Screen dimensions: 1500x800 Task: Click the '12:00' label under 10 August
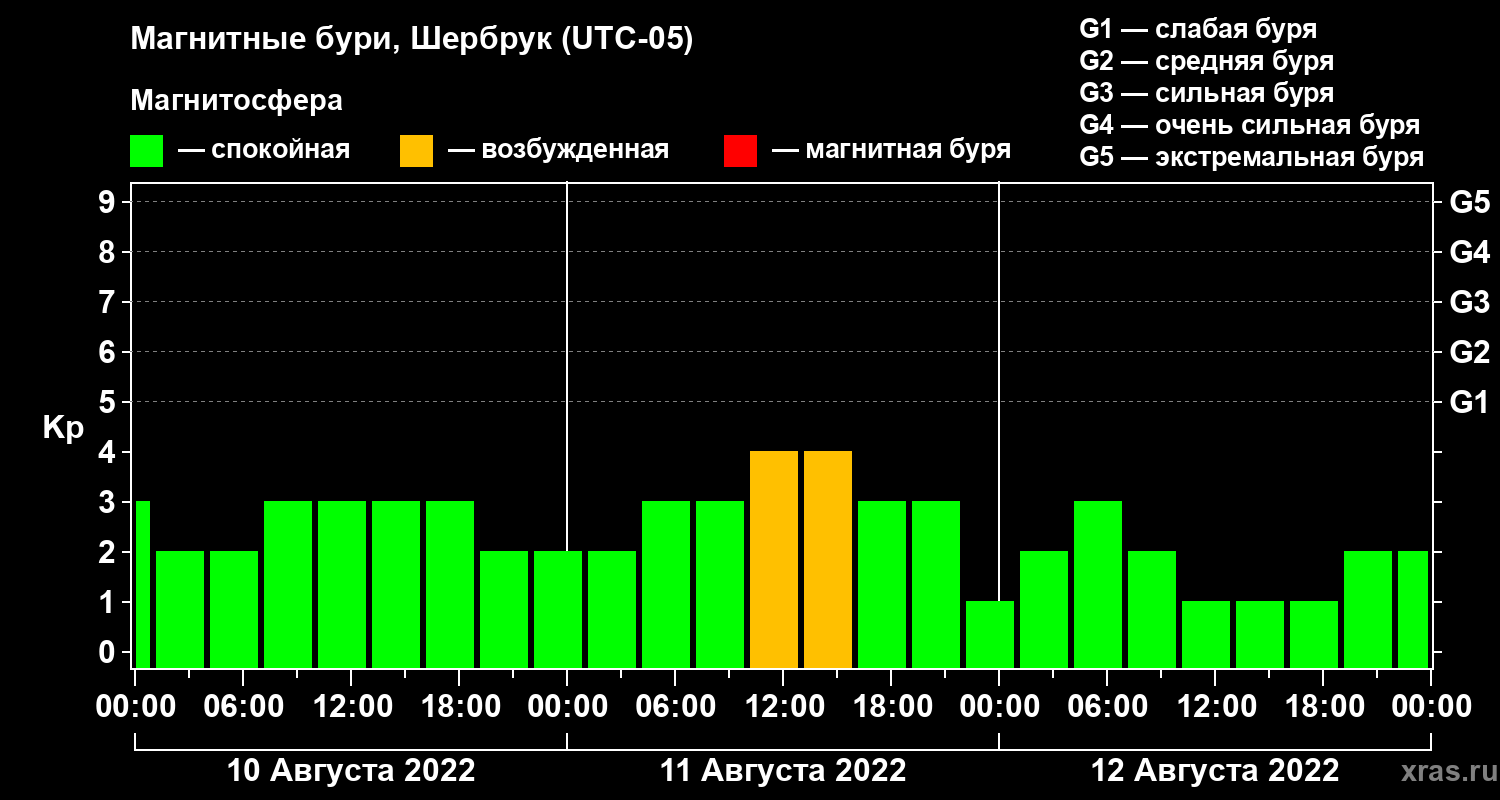[351, 707]
